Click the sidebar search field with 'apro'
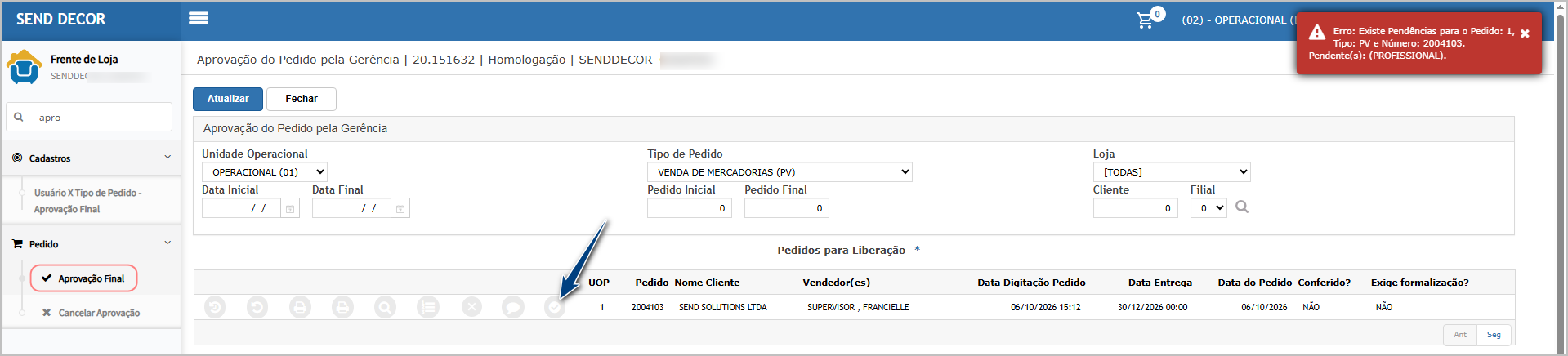 89,117
